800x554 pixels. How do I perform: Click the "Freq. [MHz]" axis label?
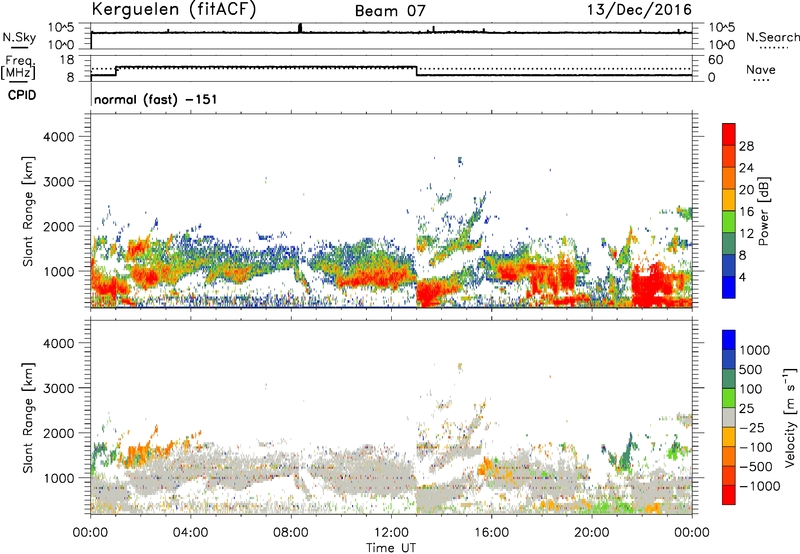19,67
